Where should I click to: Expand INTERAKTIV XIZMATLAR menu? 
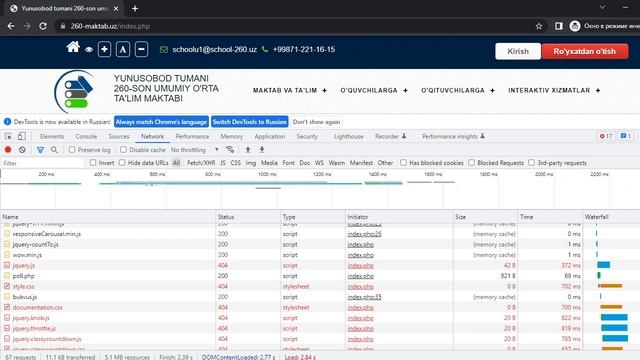pos(554,91)
